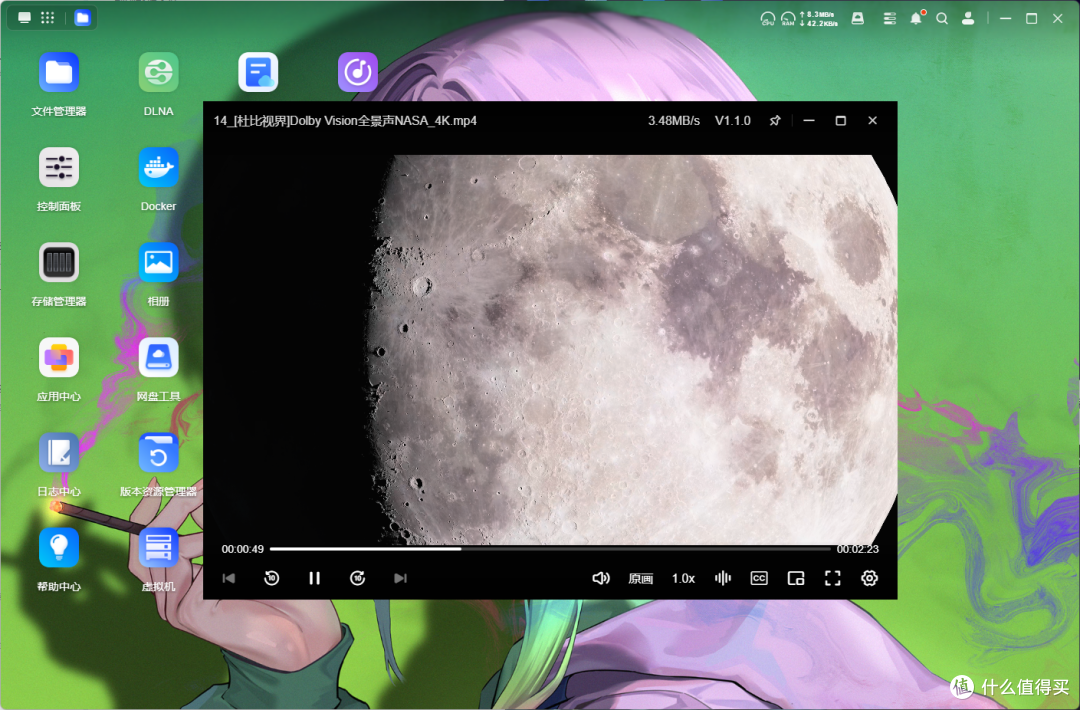Viewport: 1080px width, 710px height.
Task: Open 日志中心 log center
Action: click(59, 452)
